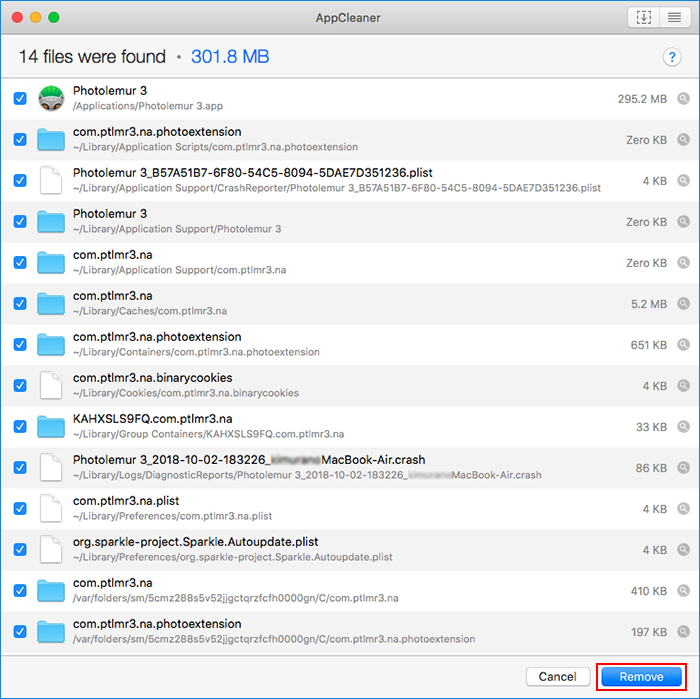Click magnifier icon for 410 KB var/folders row
This screenshot has width=700, height=699.
(683, 591)
